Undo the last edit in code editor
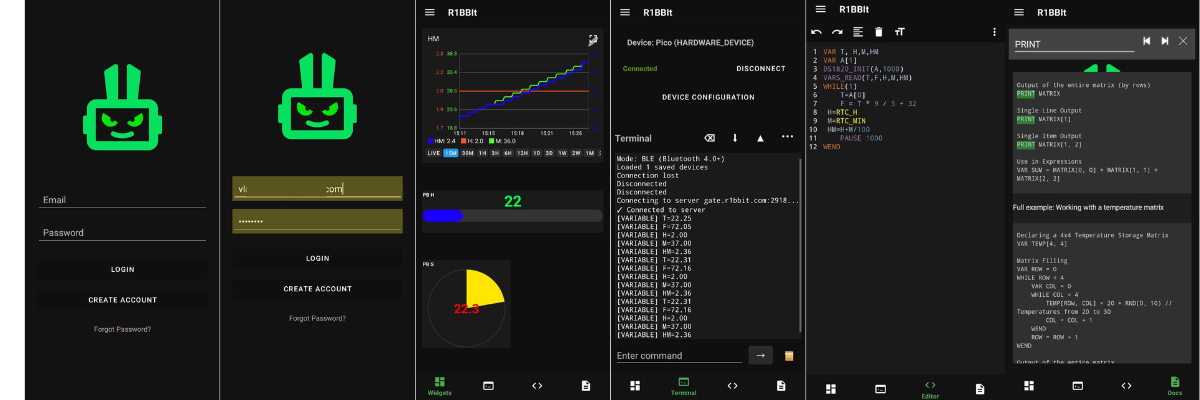 [x=816, y=32]
